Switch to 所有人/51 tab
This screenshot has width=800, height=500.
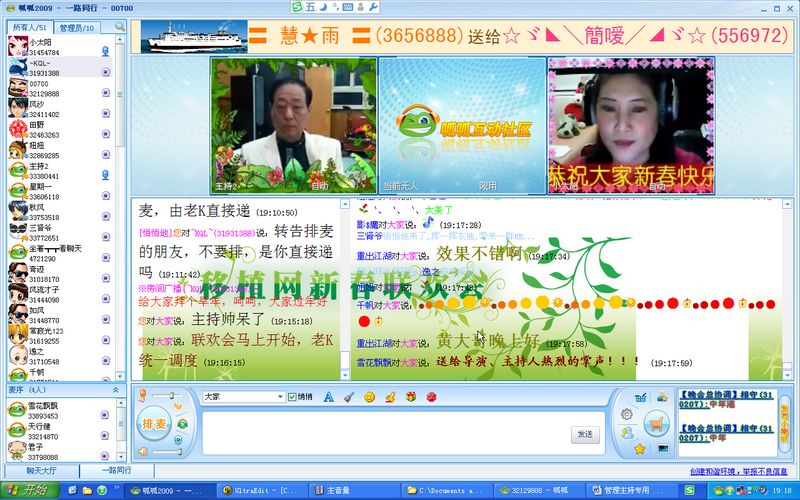pyautogui.click(x=30, y=28)
